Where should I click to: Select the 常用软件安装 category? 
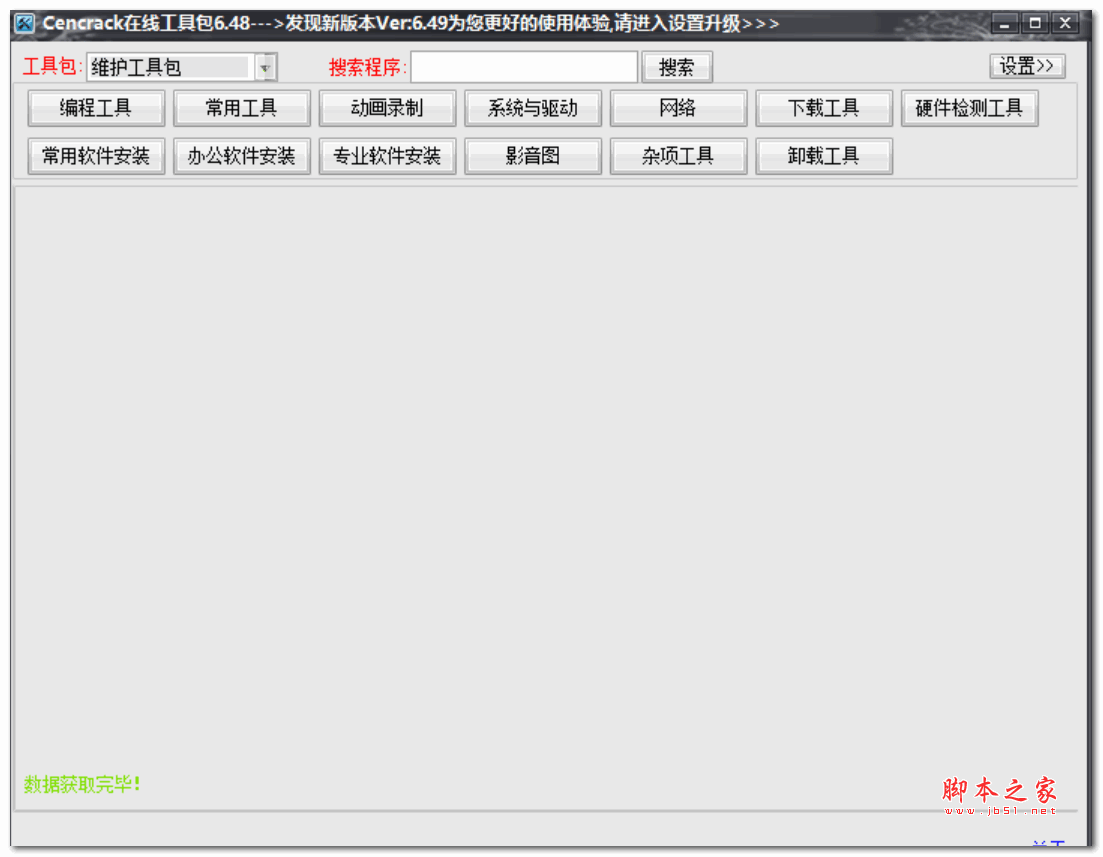pos(95,155)
